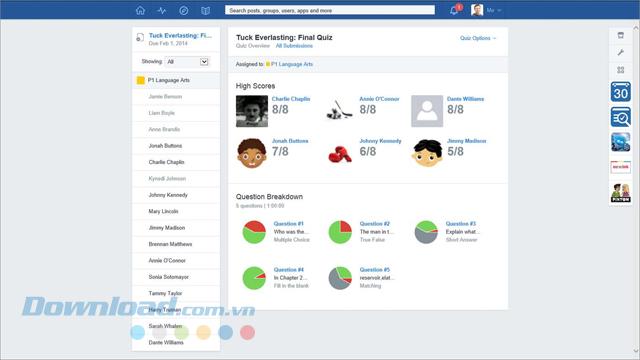Launch the calendar 30 app
This screenshot has height=360, width=640.
click(620, 92)
